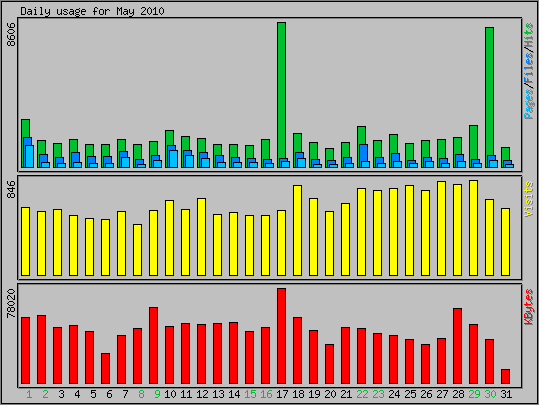Select day label 23 on the x-axis

pyautogui.click(x=378, y=394)
